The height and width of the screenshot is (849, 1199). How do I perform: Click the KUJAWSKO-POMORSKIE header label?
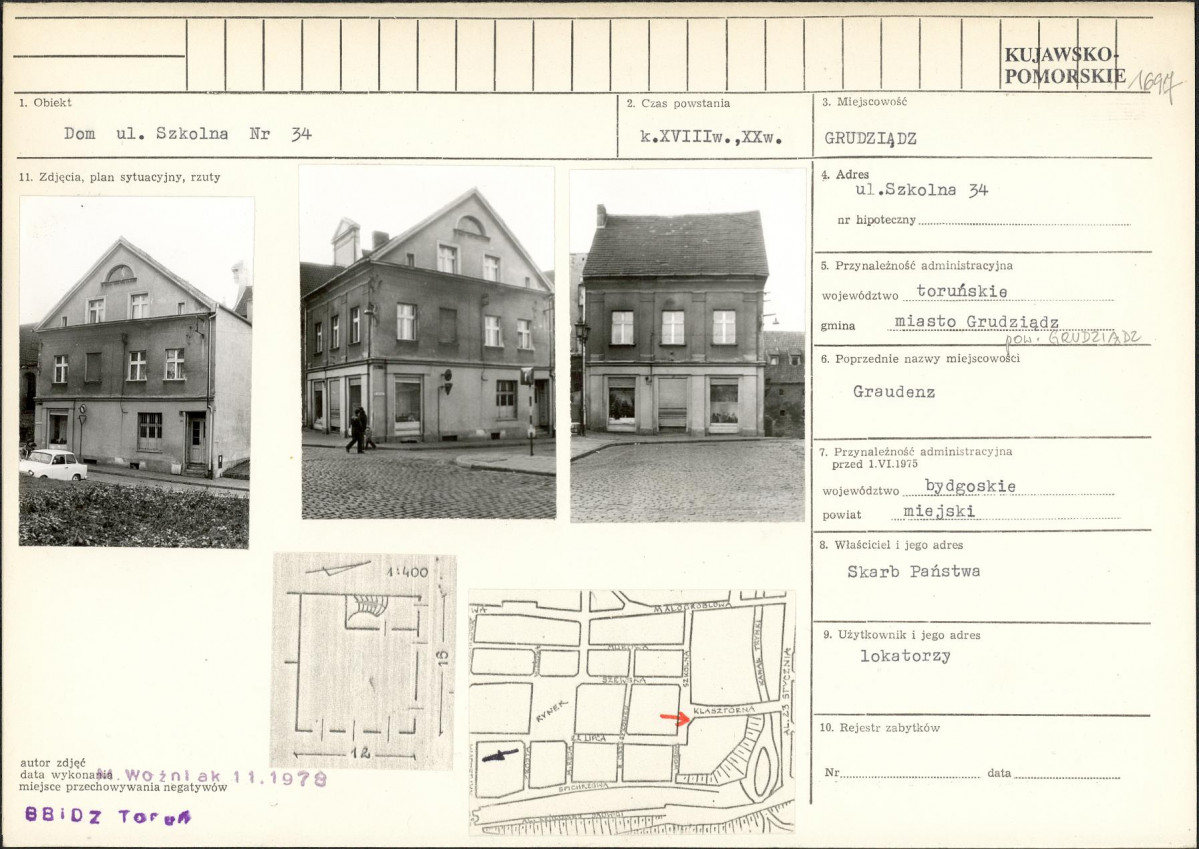[x=1064, y=65]
